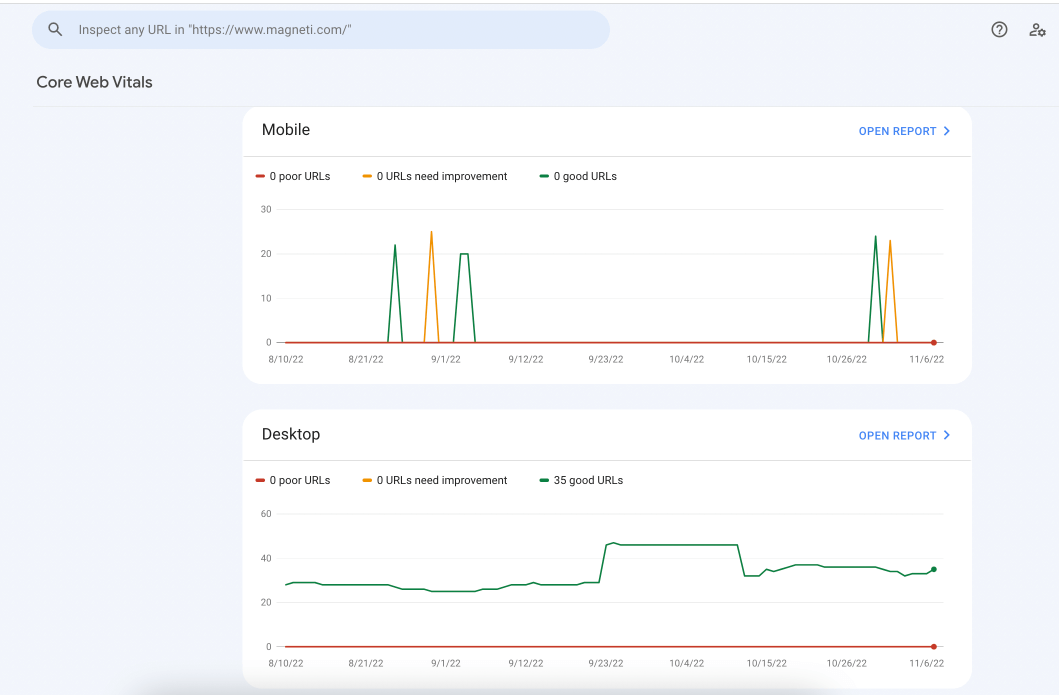Focus the Inspect any URL search field
Screen dimensions: 1059x695
tap(321, 30)
